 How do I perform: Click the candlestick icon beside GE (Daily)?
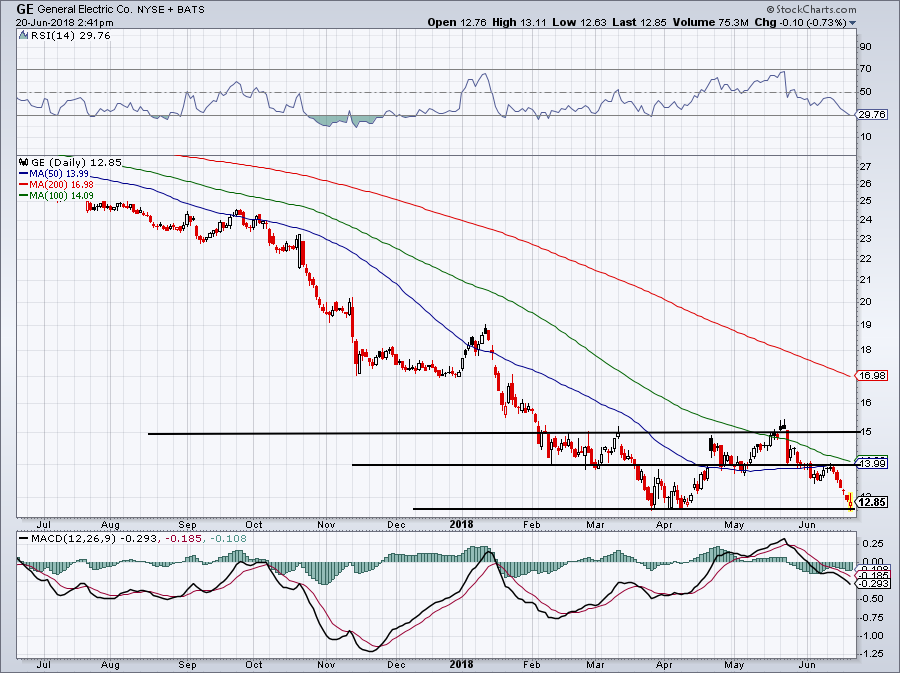[24, 162]
